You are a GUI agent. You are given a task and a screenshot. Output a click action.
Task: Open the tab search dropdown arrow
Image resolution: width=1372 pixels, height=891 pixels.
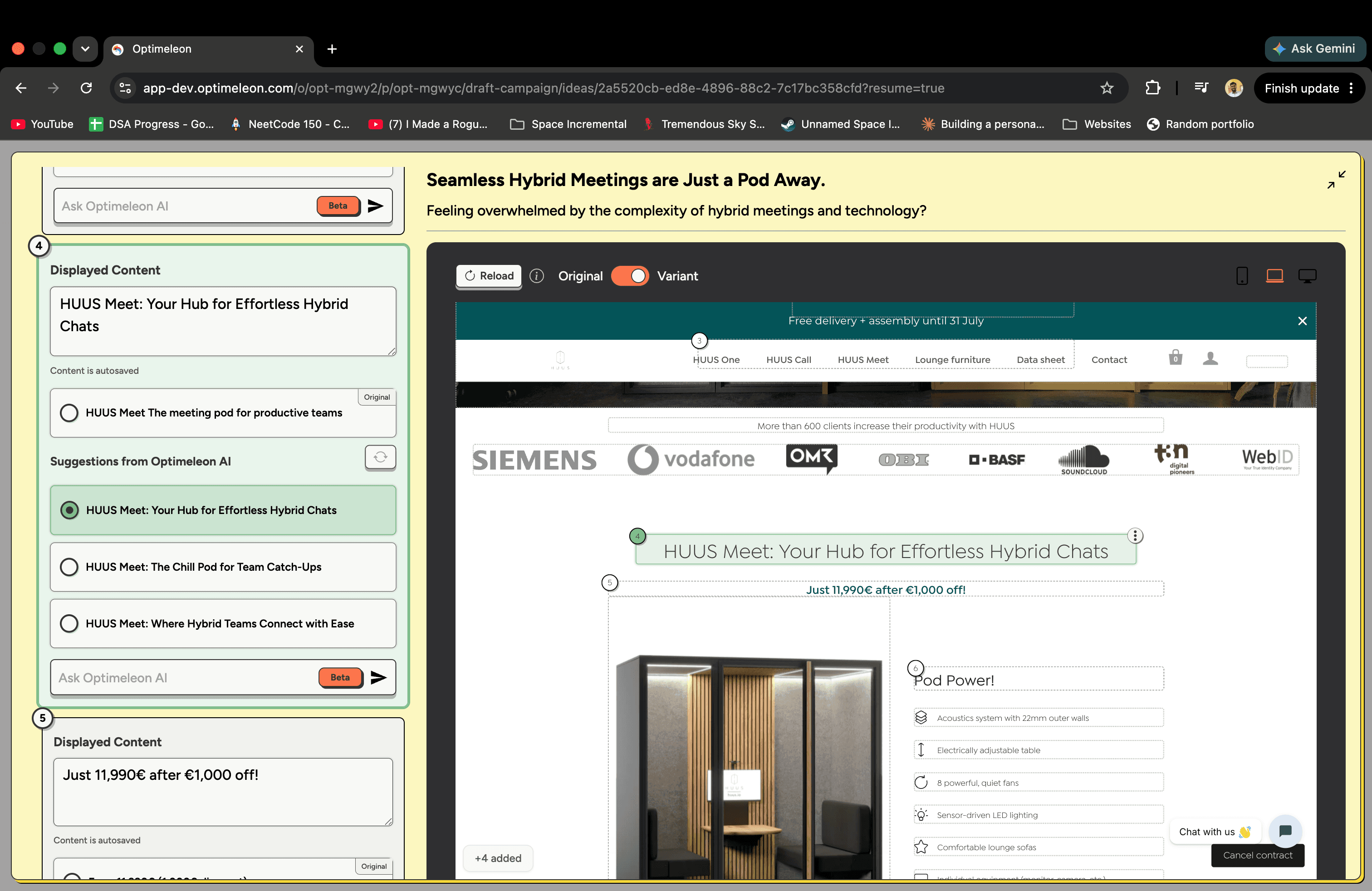pyautogui.click(x=85, y=49)
